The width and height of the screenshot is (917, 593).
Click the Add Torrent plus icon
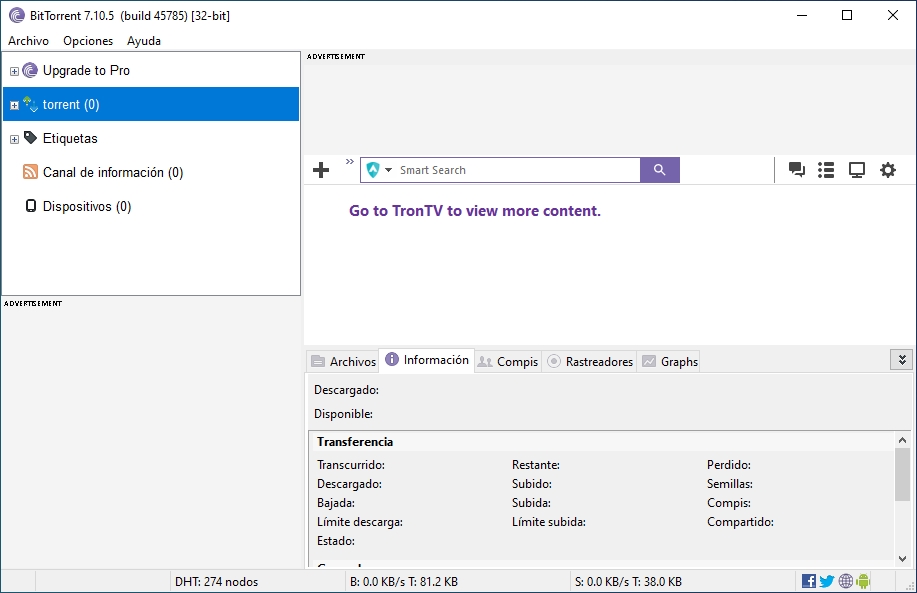pos(321,170)
